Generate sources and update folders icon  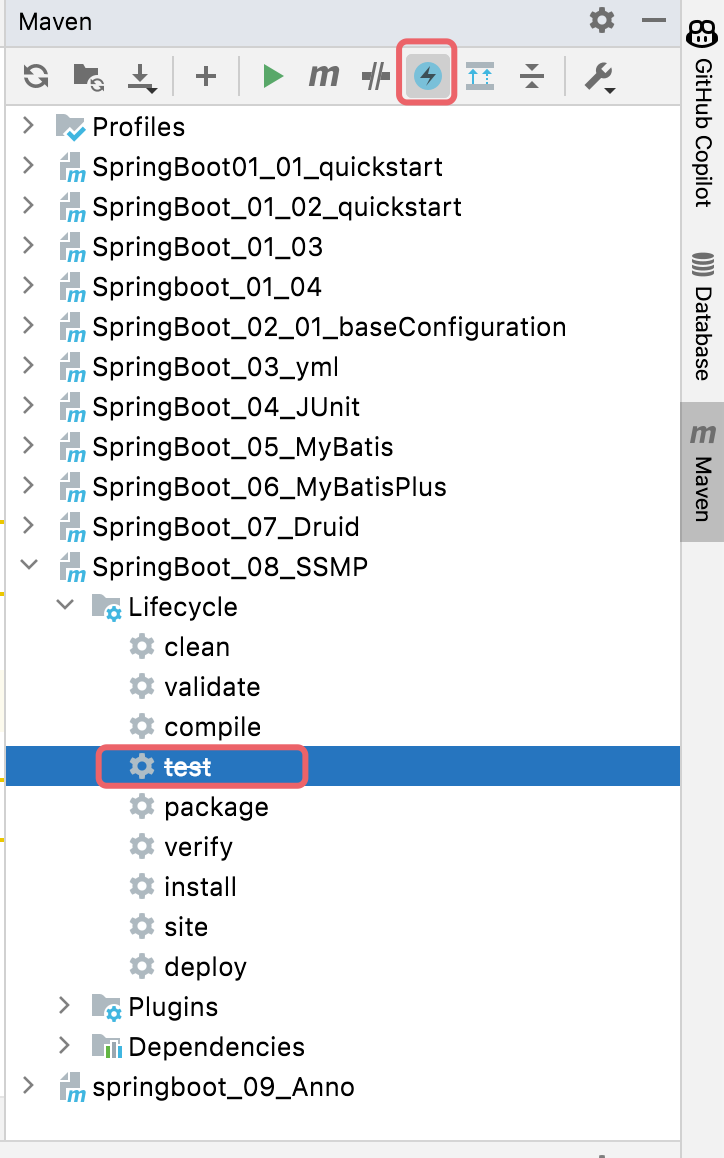(88, 76)
